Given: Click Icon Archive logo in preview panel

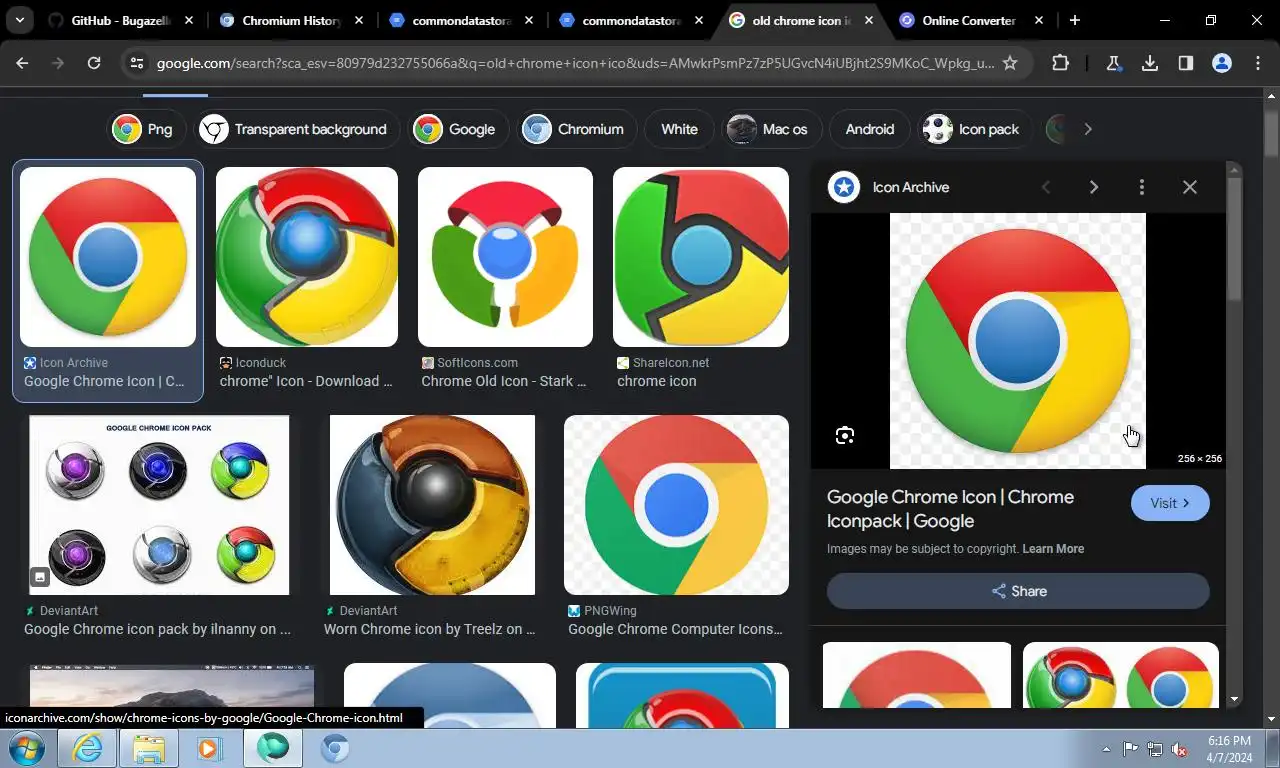Looking at the screenshot, I should [844, 187].
